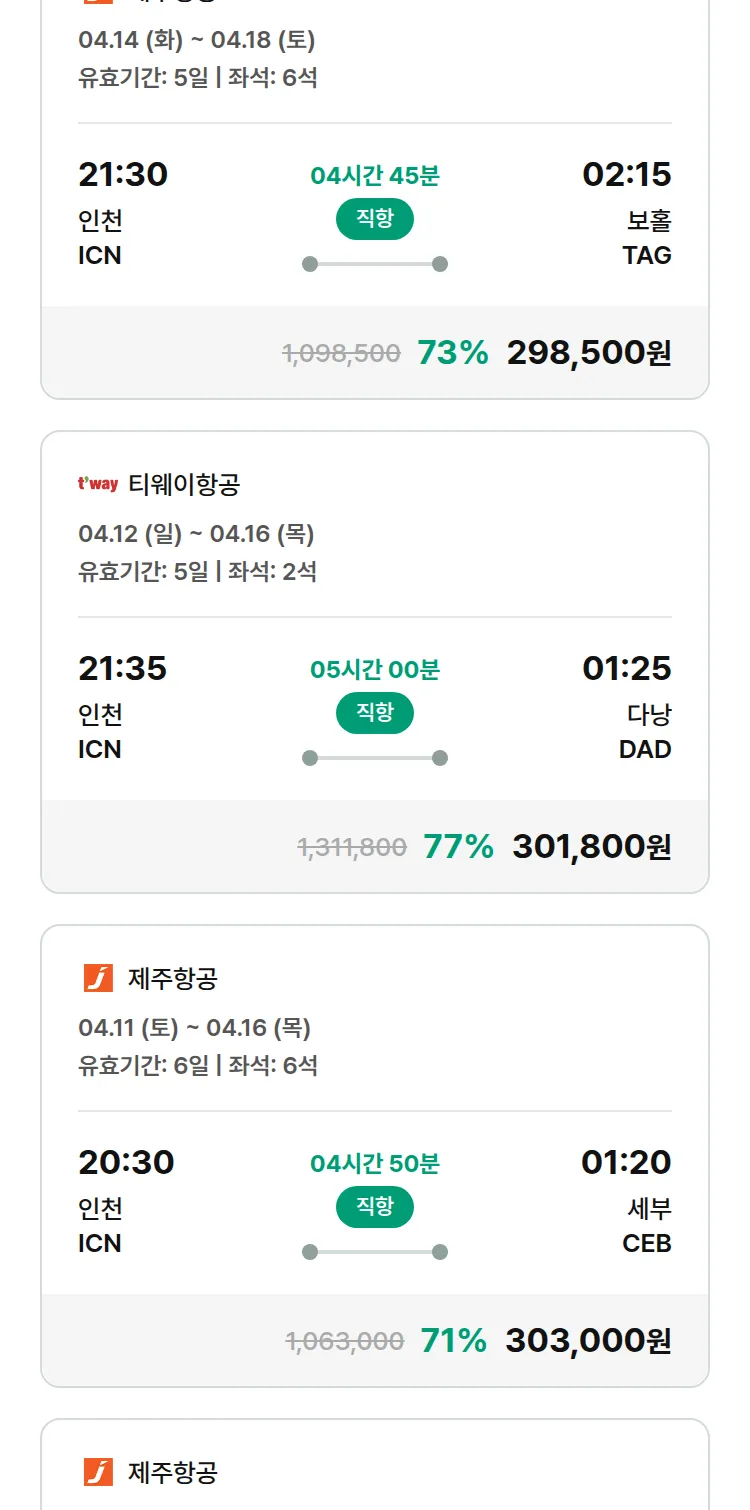Click the 77% discount label
The width and height of the screenshot is (750, 1510).
click(458, 846)
